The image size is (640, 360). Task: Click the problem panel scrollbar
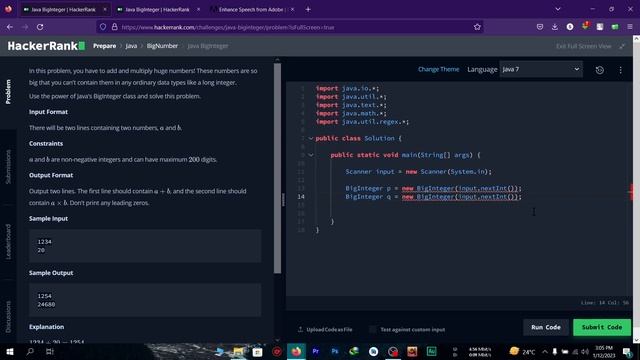click(278, 168)
